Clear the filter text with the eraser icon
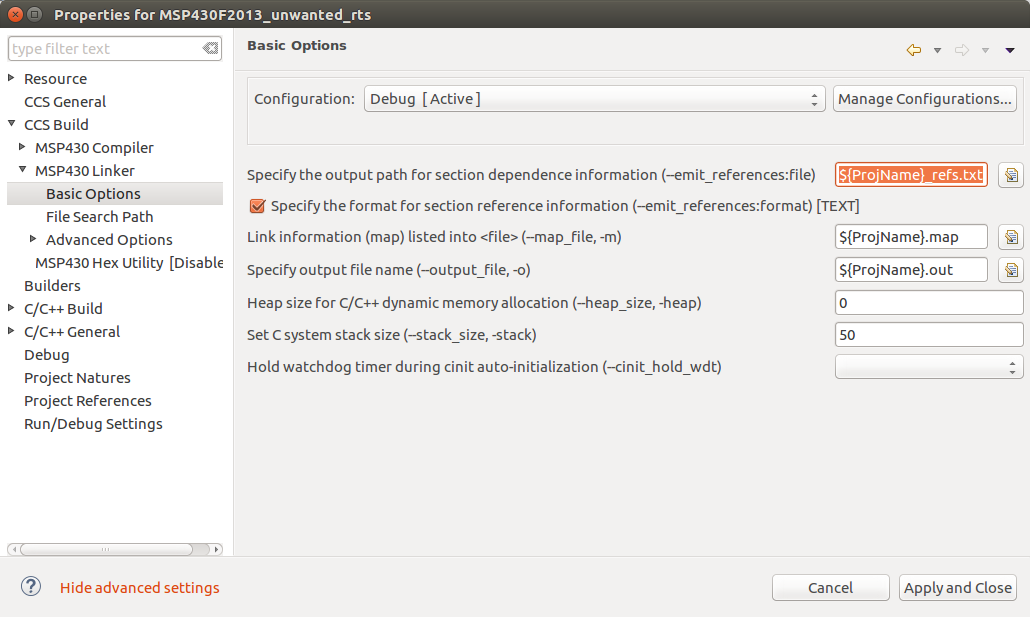The width and height of the screenshot is (1030, 617). (210, 49)
